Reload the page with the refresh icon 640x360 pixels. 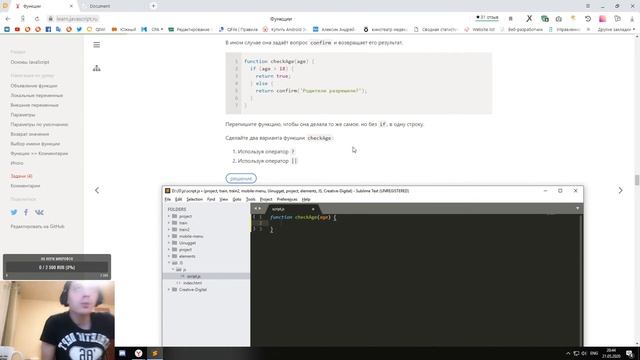[x=37, y=19]
